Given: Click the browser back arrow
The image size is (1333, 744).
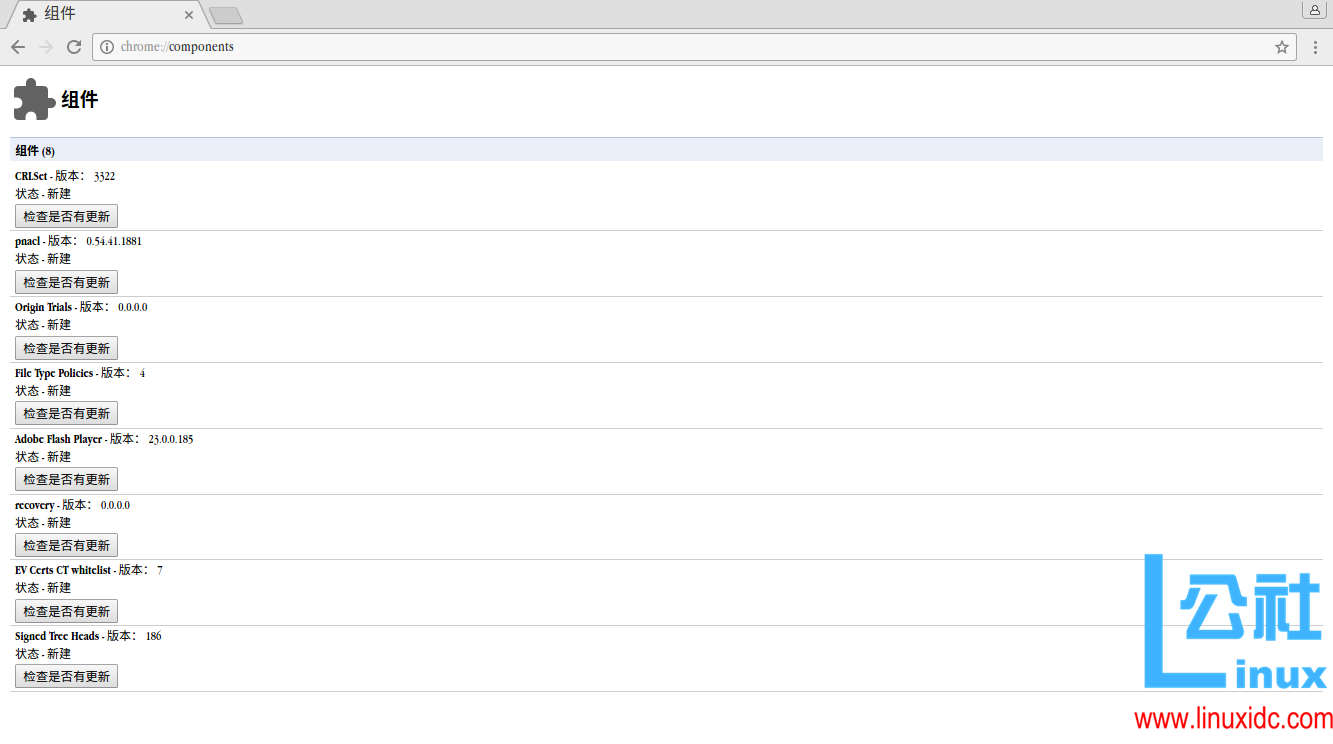Looking at the screenshot, I should pyautogui.click(x=18, y=47).
